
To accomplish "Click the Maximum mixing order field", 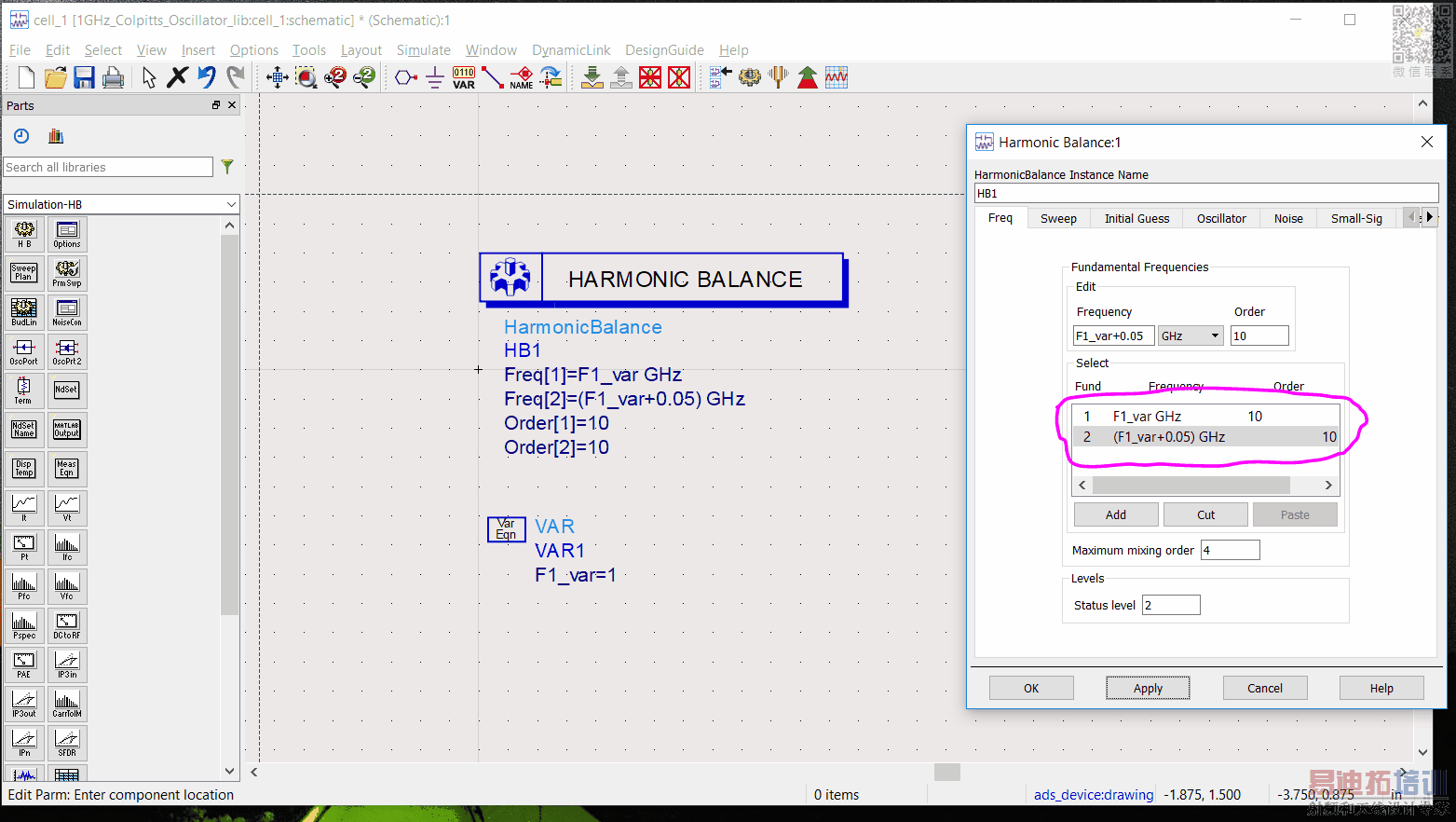I will coord(1230,550).
